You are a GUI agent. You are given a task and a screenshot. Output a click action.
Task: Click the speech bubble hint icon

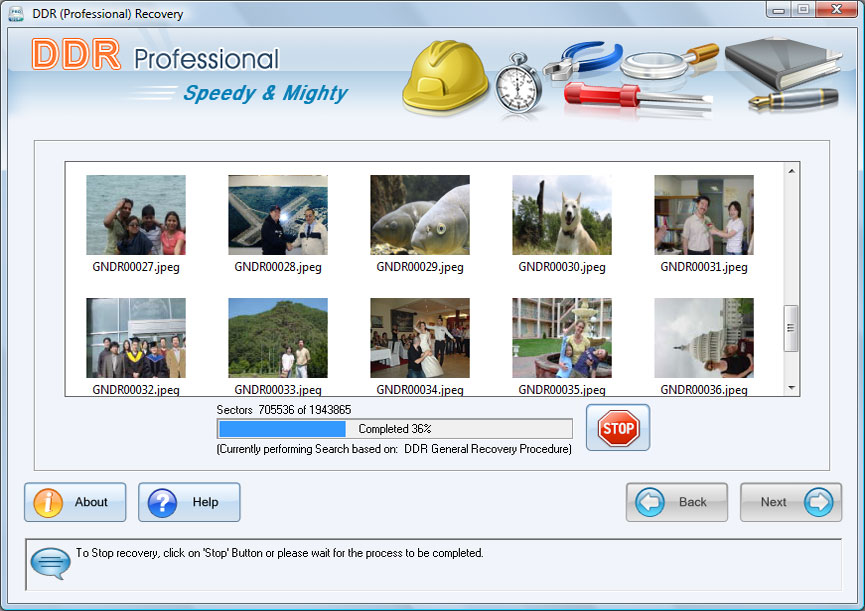50,563
